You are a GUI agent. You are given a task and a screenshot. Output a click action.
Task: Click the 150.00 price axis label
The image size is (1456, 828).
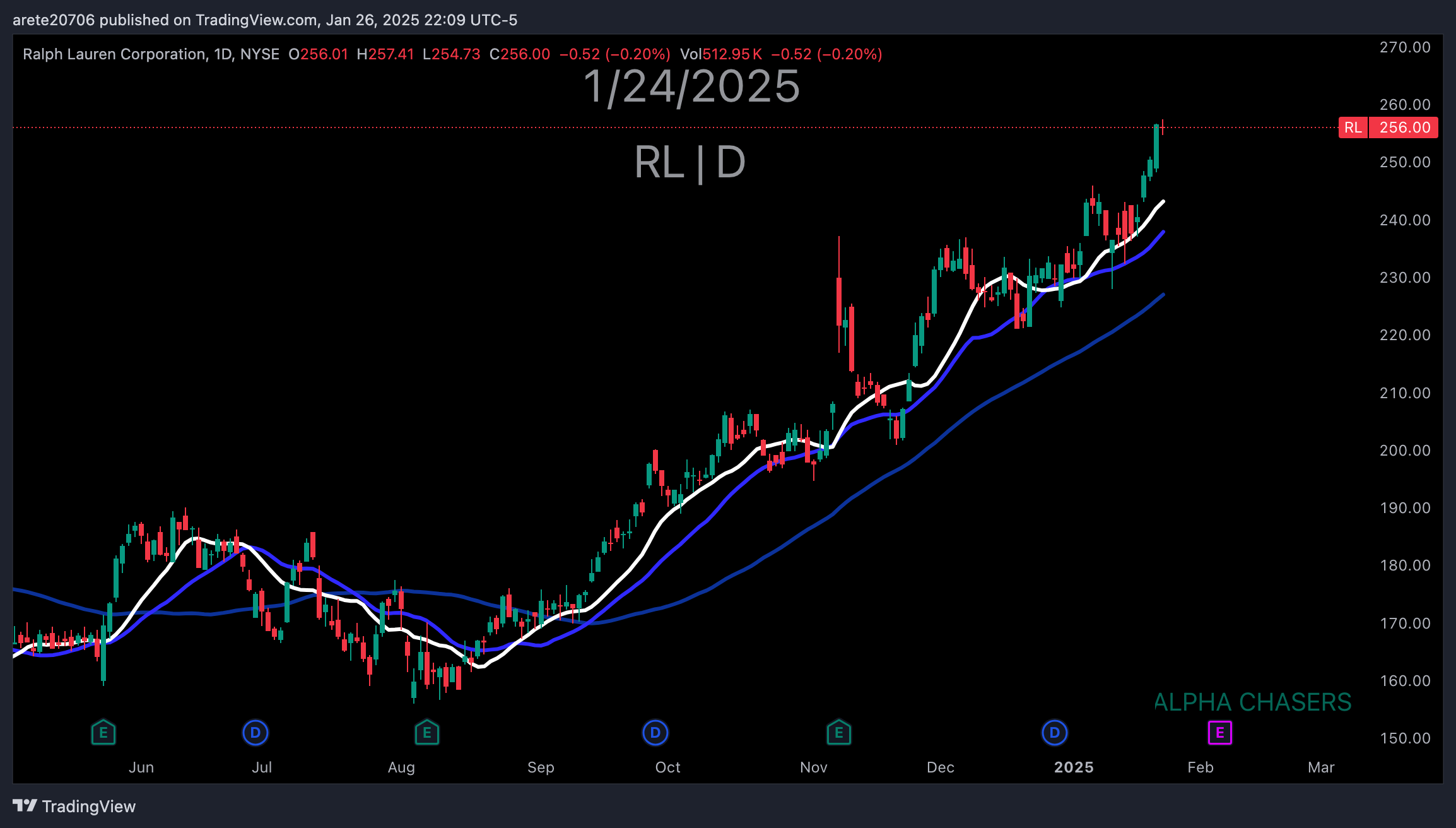[1405, 738]
